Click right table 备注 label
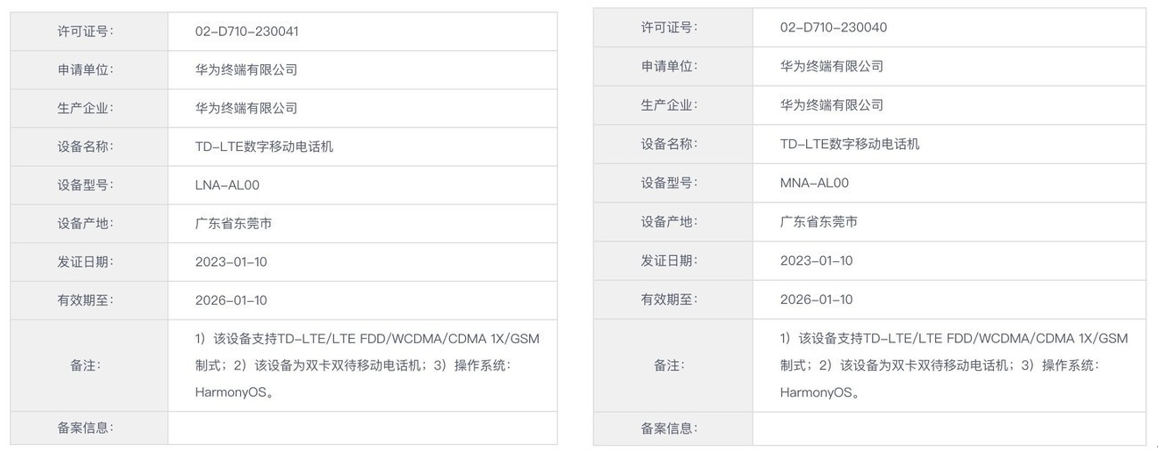The width and height of the screenshot is (1158, 455). pos(668,365)
